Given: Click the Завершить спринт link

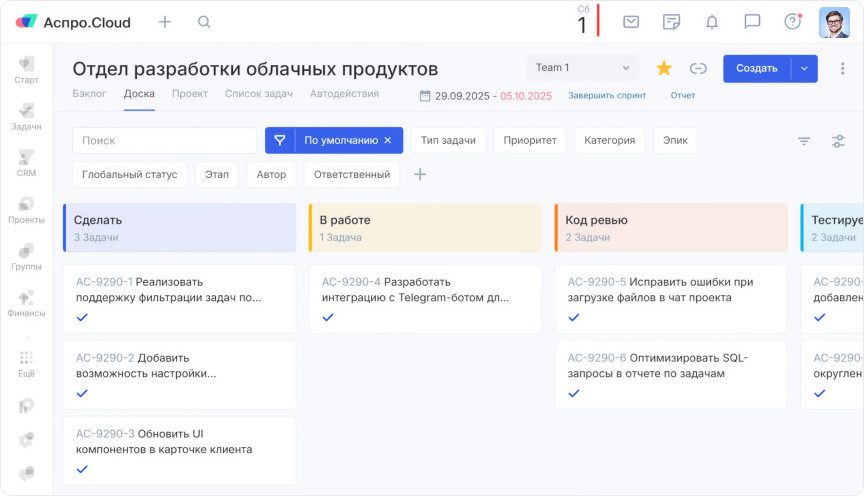Looking at the screenshot, I should 607,96.
